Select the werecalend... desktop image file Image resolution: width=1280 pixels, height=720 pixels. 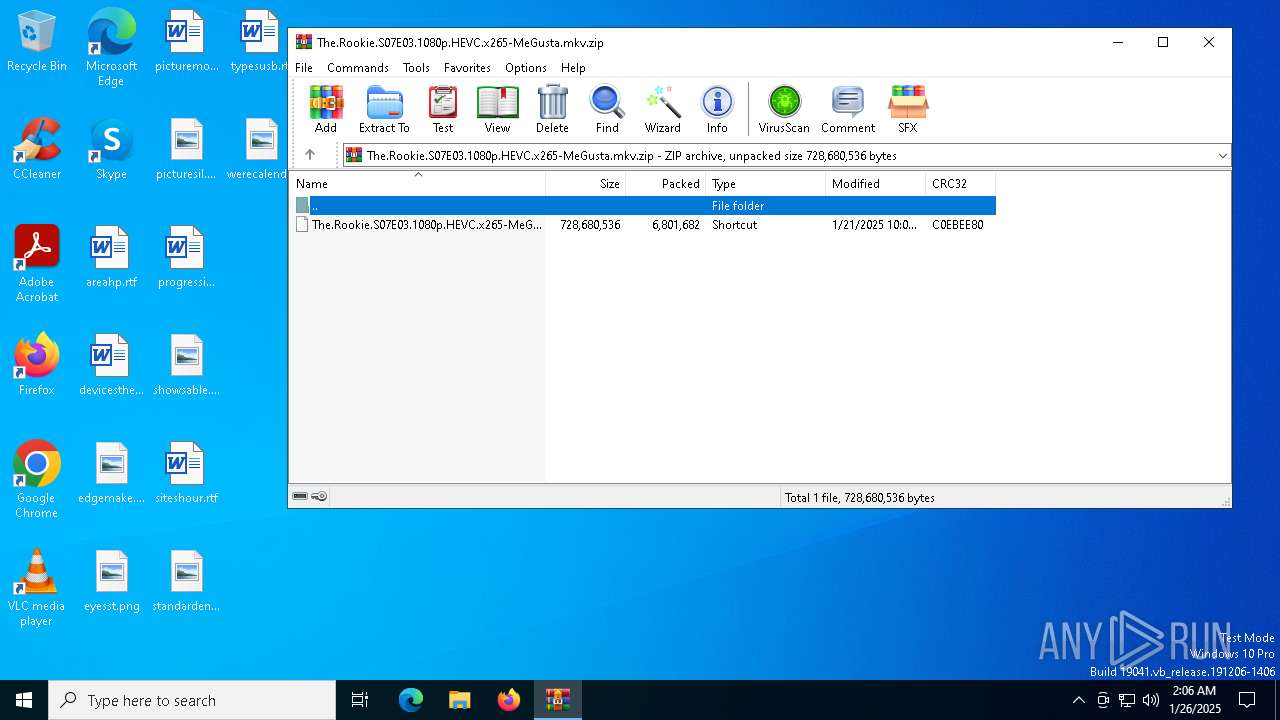tap(258, 149)
